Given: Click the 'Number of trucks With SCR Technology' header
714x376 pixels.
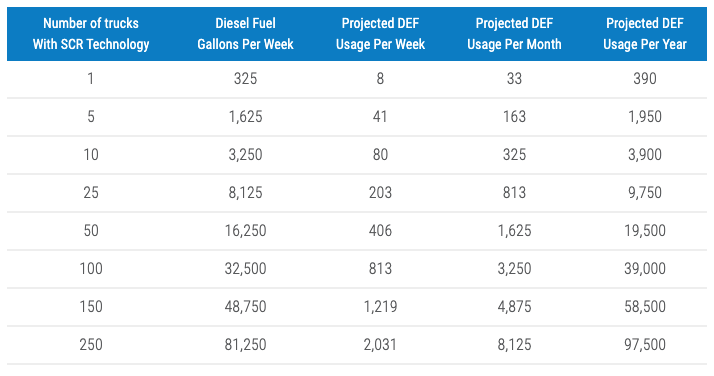Looking at the screenshot, I should pos(91,34).
